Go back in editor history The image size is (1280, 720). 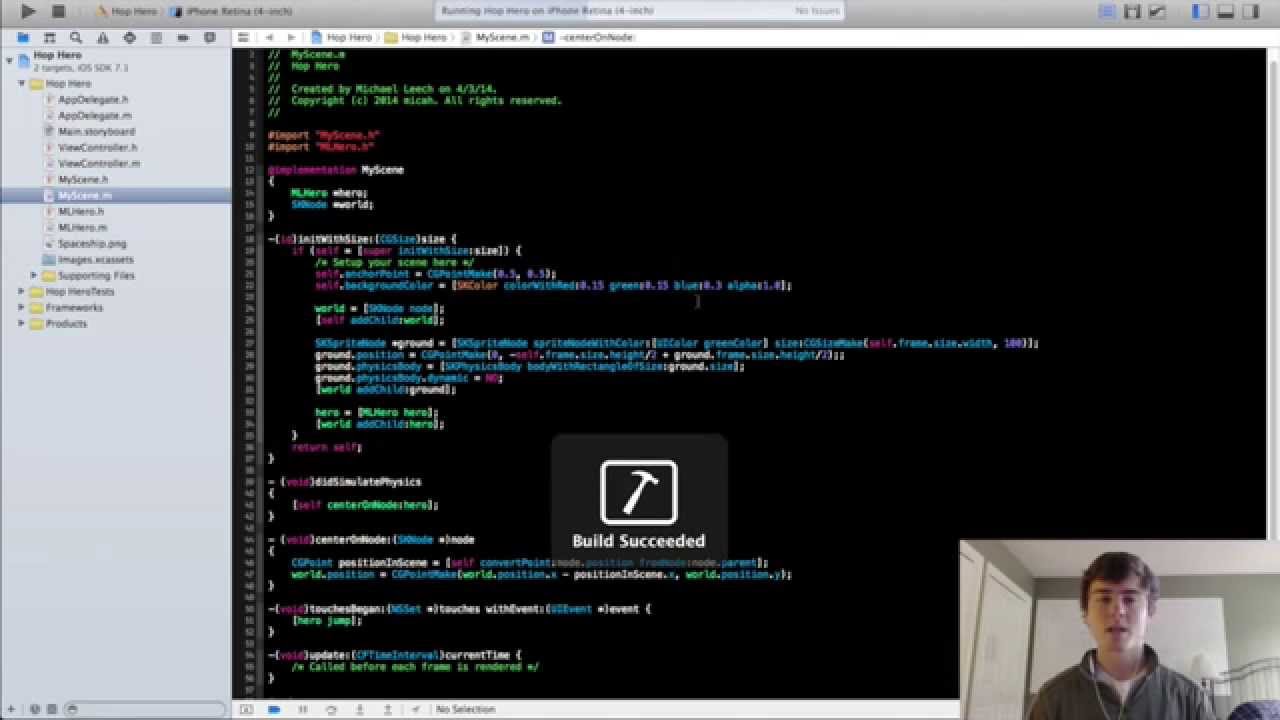(x=268, y=37)
